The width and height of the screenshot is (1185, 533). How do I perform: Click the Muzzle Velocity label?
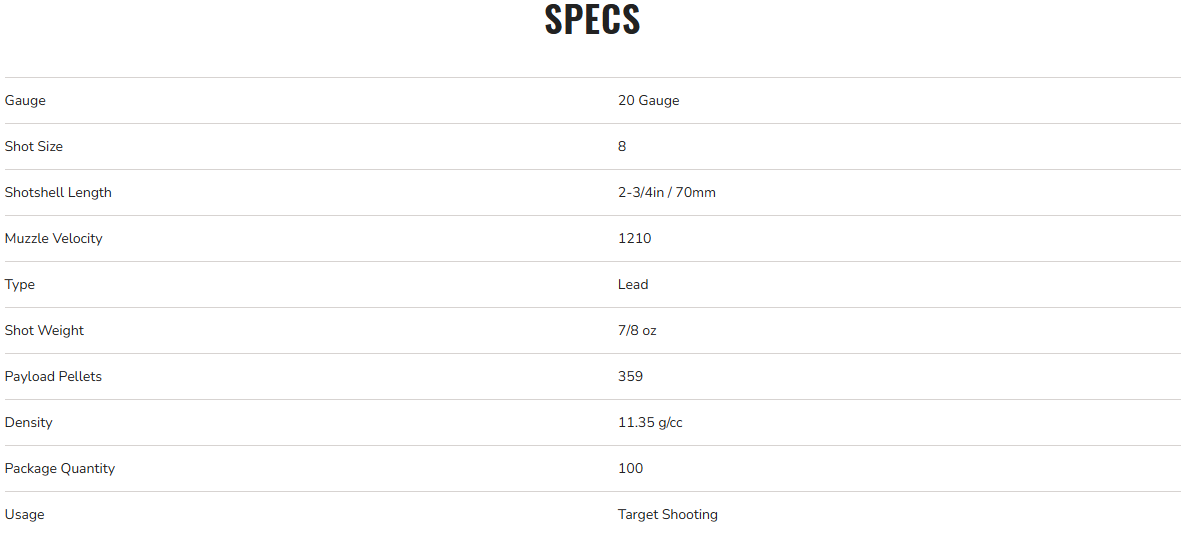[x=53, y=238]
